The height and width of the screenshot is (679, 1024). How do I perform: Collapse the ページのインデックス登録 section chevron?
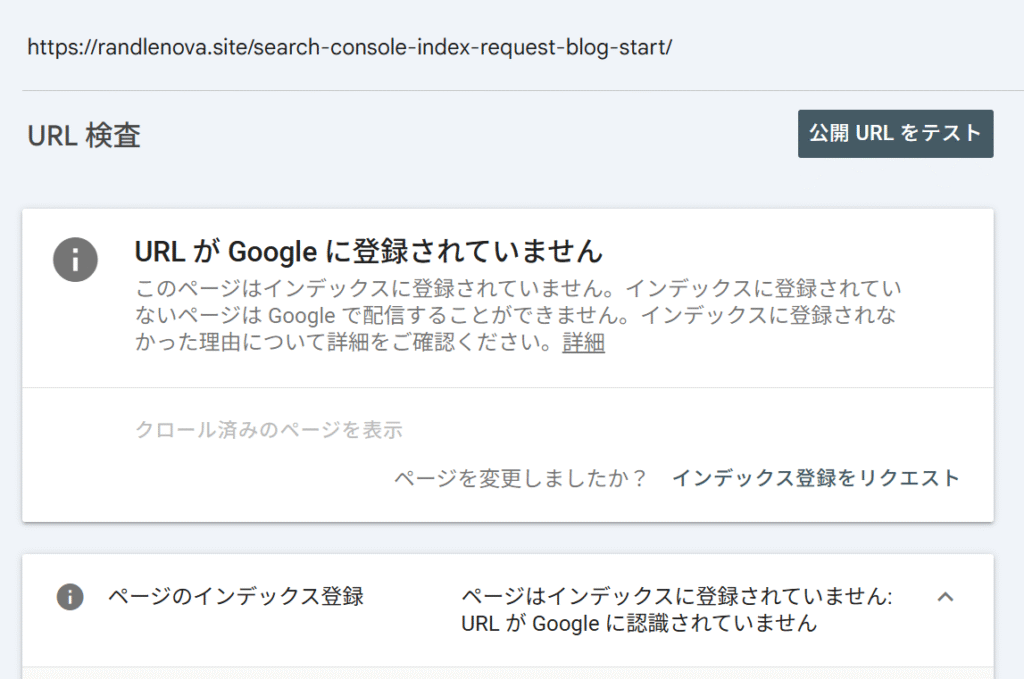click(x=945, y=597)
